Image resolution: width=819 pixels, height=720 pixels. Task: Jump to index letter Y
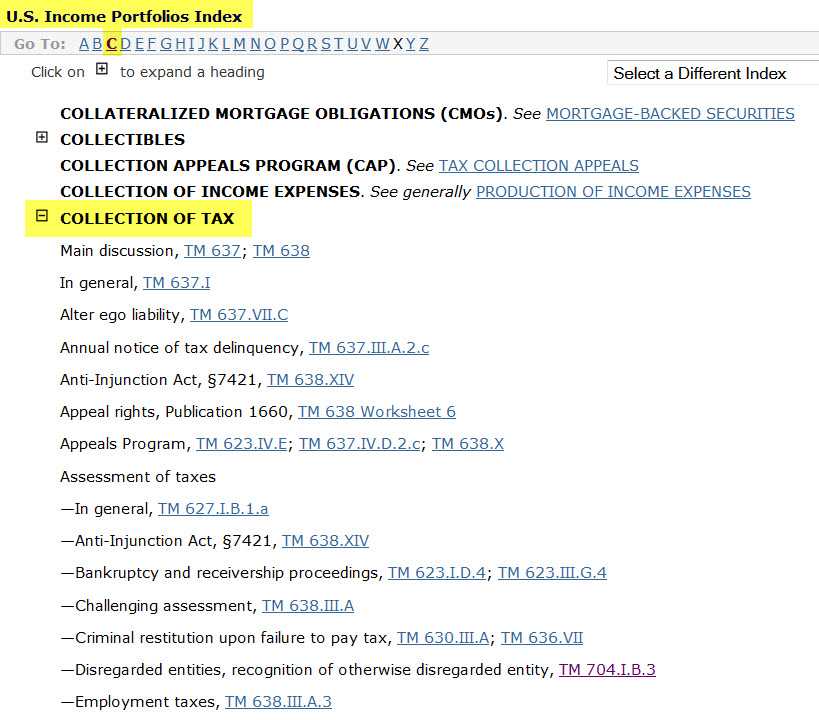tap(411, 44)
